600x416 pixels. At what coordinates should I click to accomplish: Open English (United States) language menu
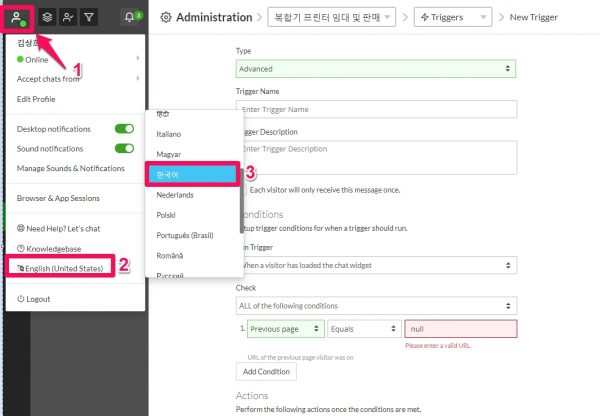point(60,269)
